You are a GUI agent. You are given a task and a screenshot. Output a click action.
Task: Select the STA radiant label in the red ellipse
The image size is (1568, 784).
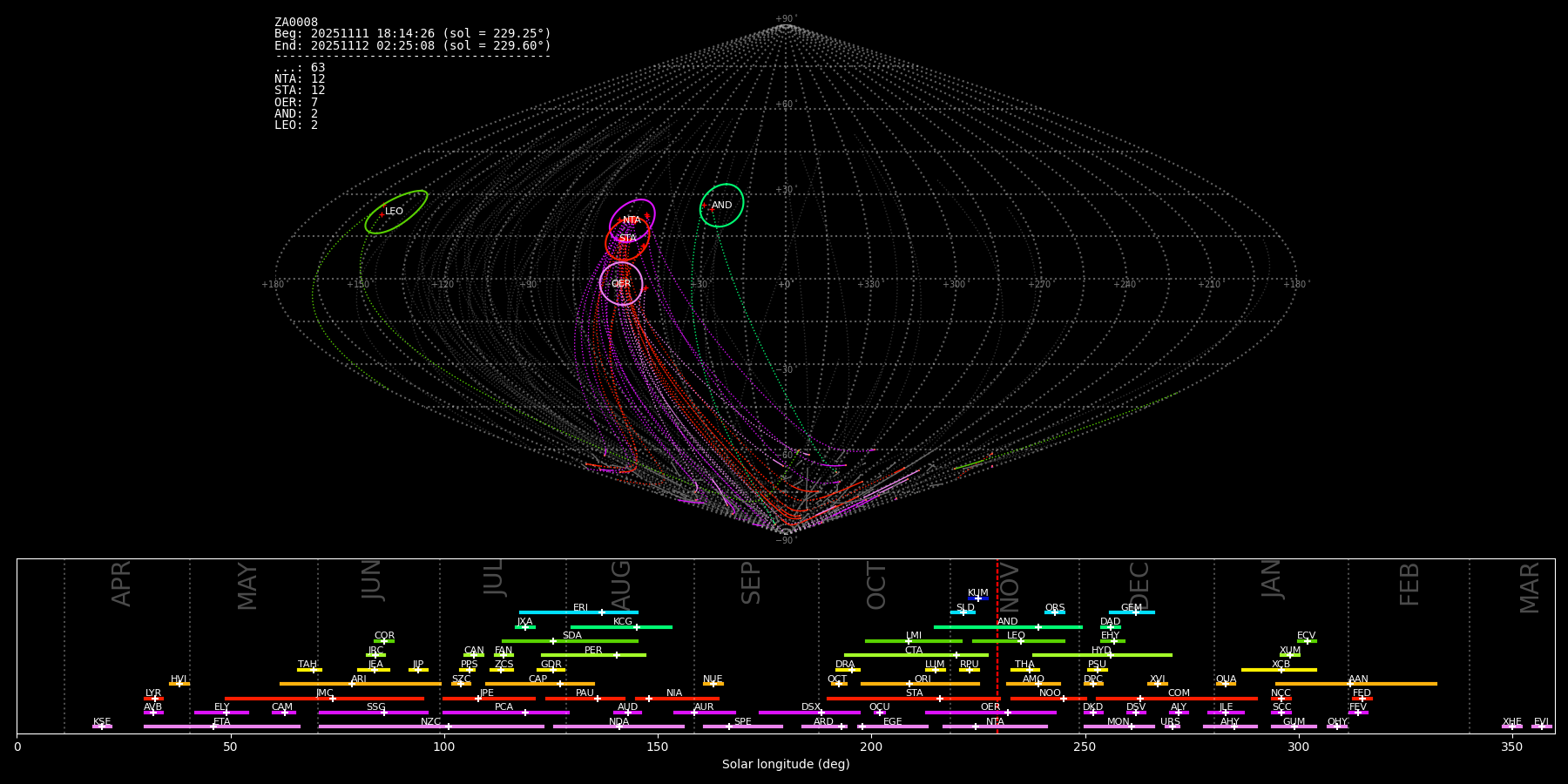[x=627, y=239]
